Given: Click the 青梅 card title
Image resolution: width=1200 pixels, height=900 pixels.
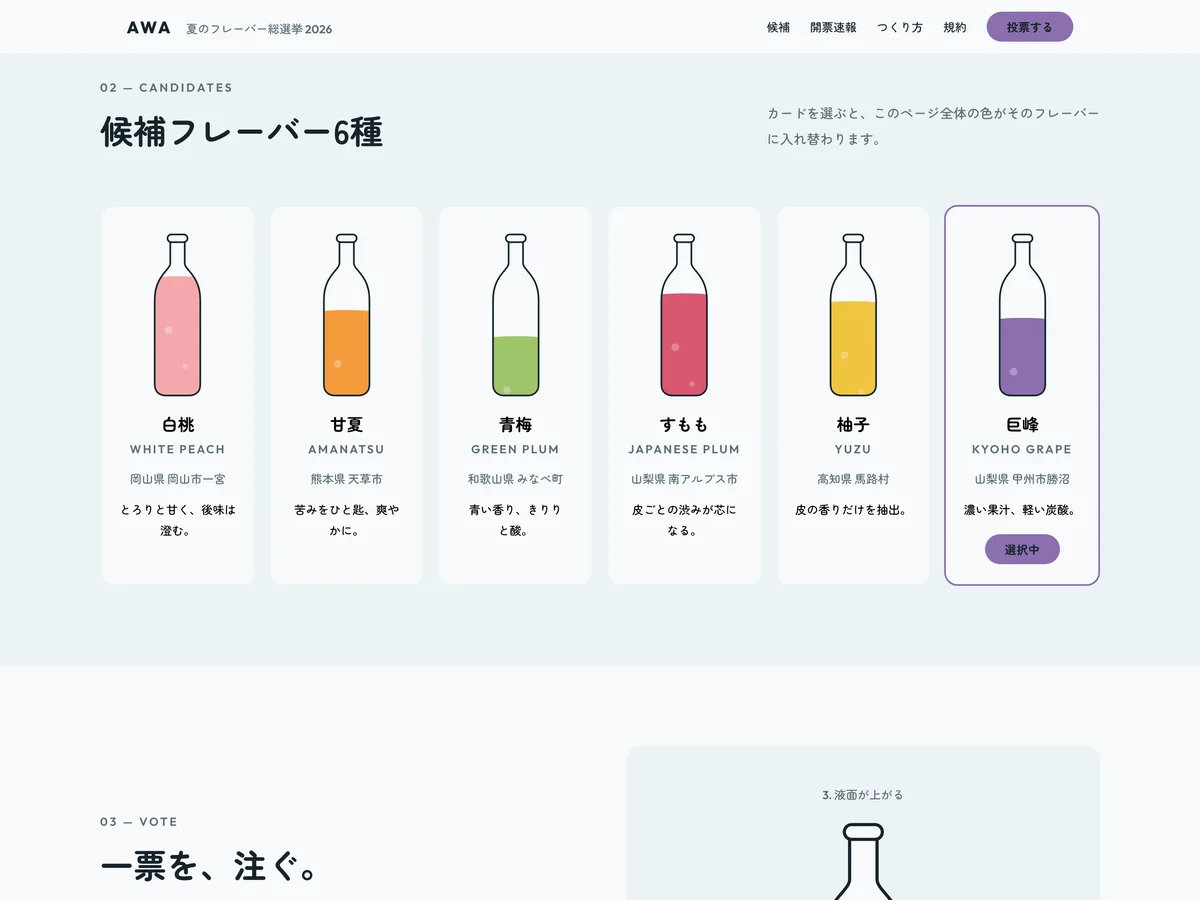Looking at the screenshot, I should coord(516,424).
